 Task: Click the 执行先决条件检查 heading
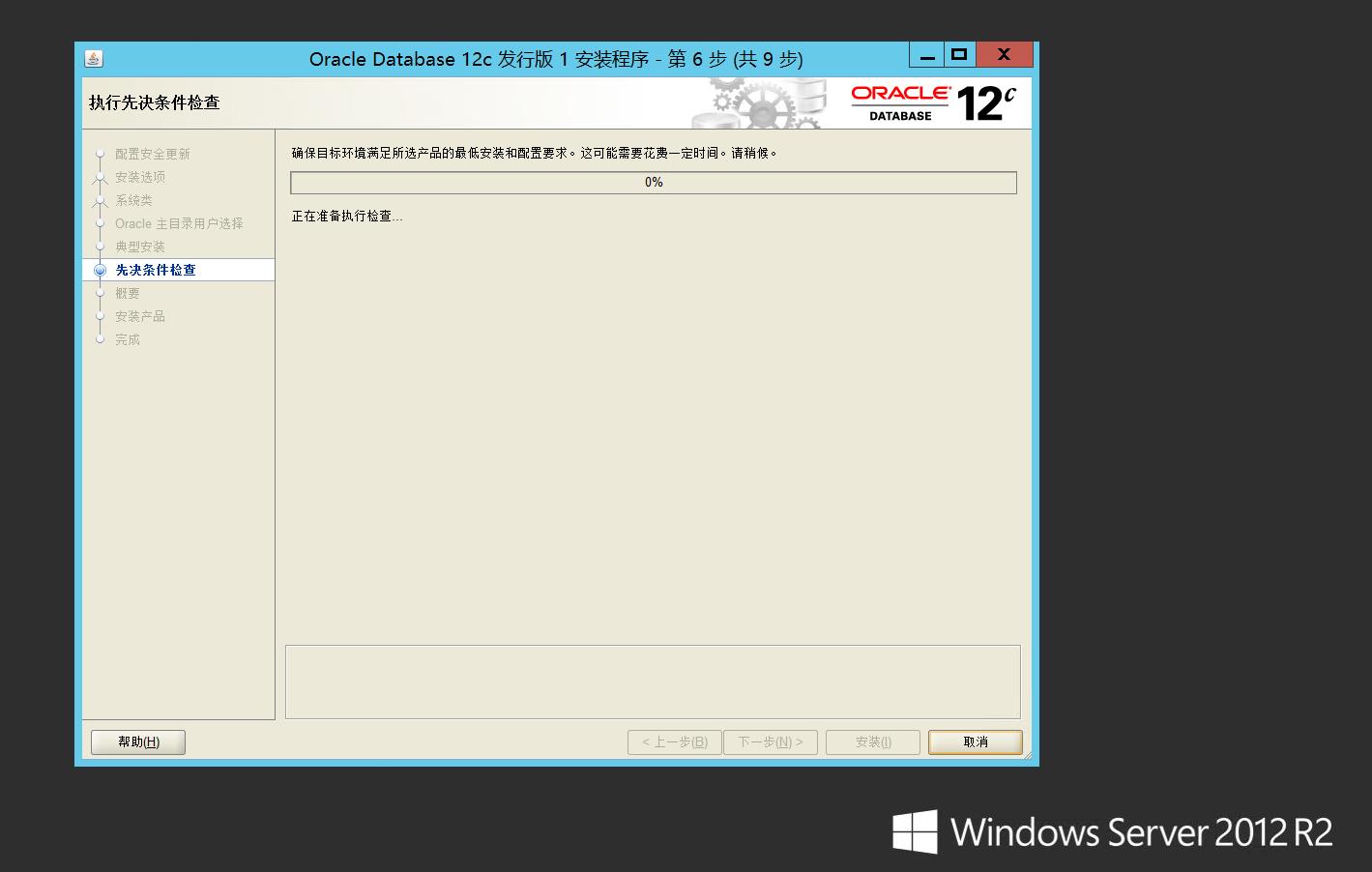coord(155,102)
